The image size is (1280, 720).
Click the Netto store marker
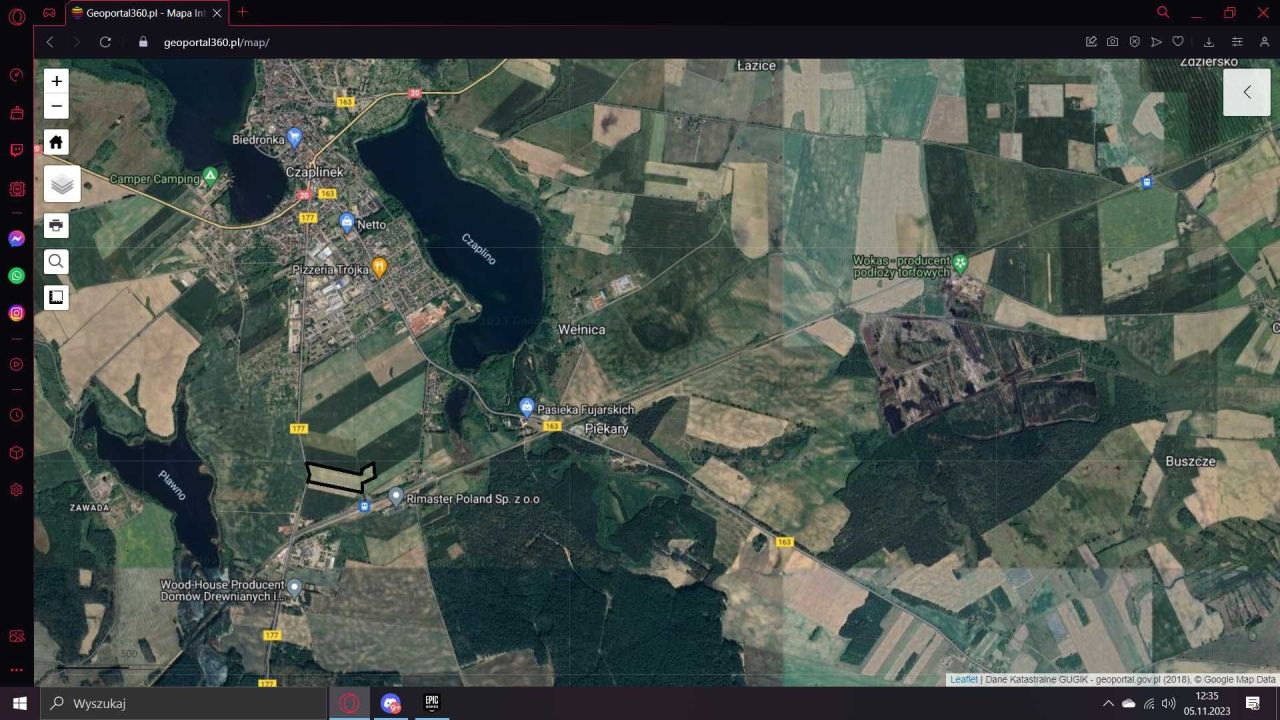[x=347, y=222]
